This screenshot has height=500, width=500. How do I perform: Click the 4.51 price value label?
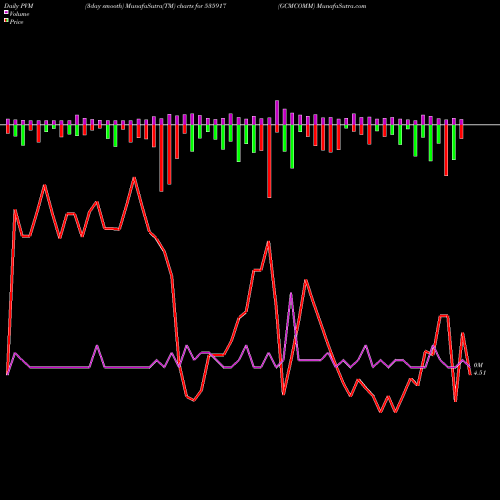pos(480,373)
